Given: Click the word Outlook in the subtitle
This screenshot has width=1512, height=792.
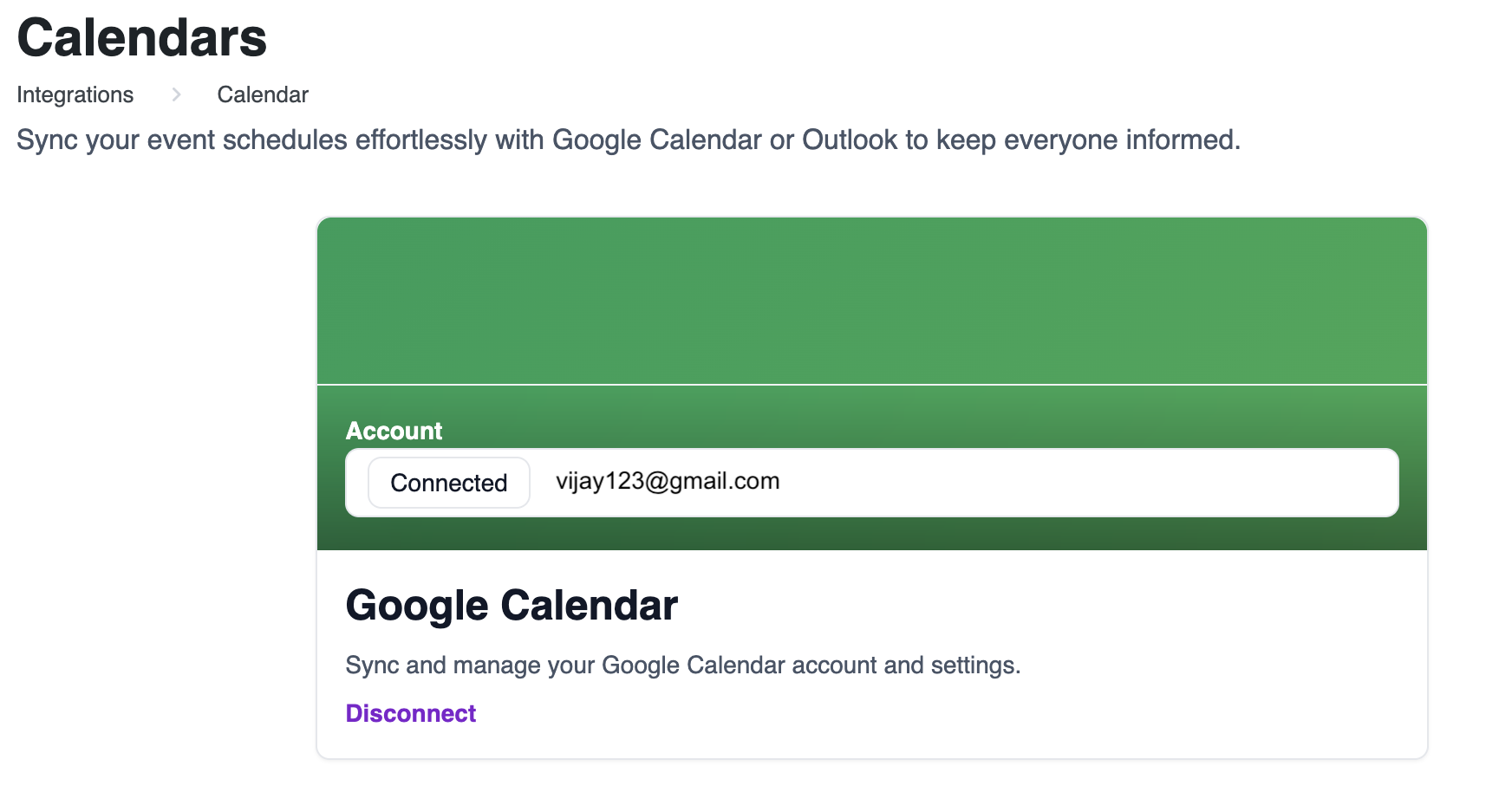Looking at the screenshot, I should click(850, 140).
